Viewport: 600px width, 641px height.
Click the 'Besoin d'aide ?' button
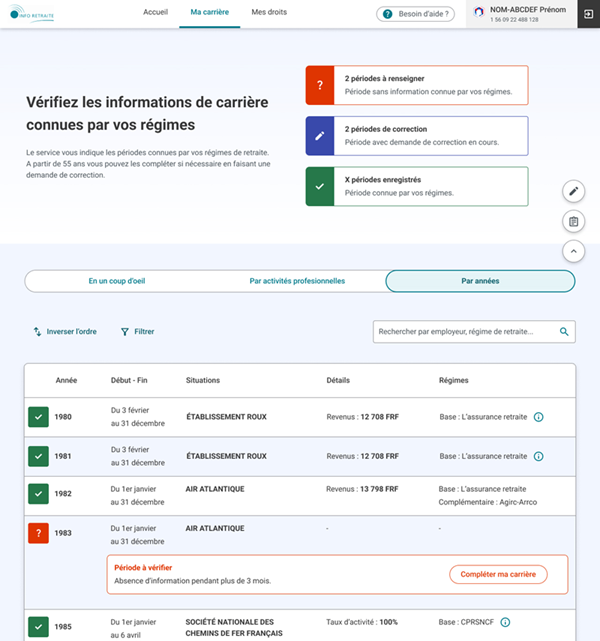click(x=415, y=14)
